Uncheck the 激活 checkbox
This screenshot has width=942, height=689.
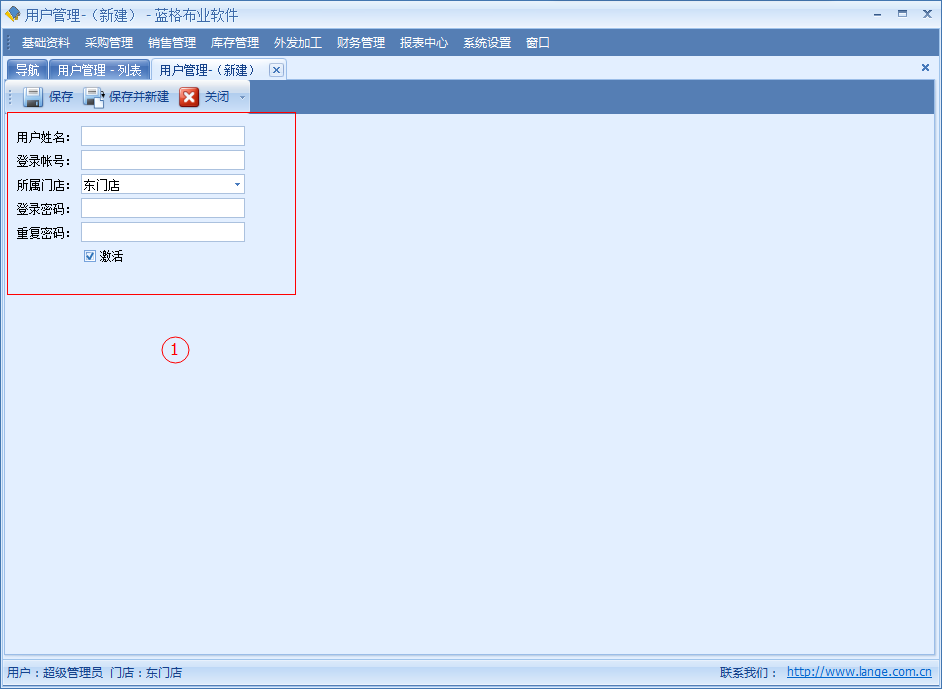tap(90, 256)
